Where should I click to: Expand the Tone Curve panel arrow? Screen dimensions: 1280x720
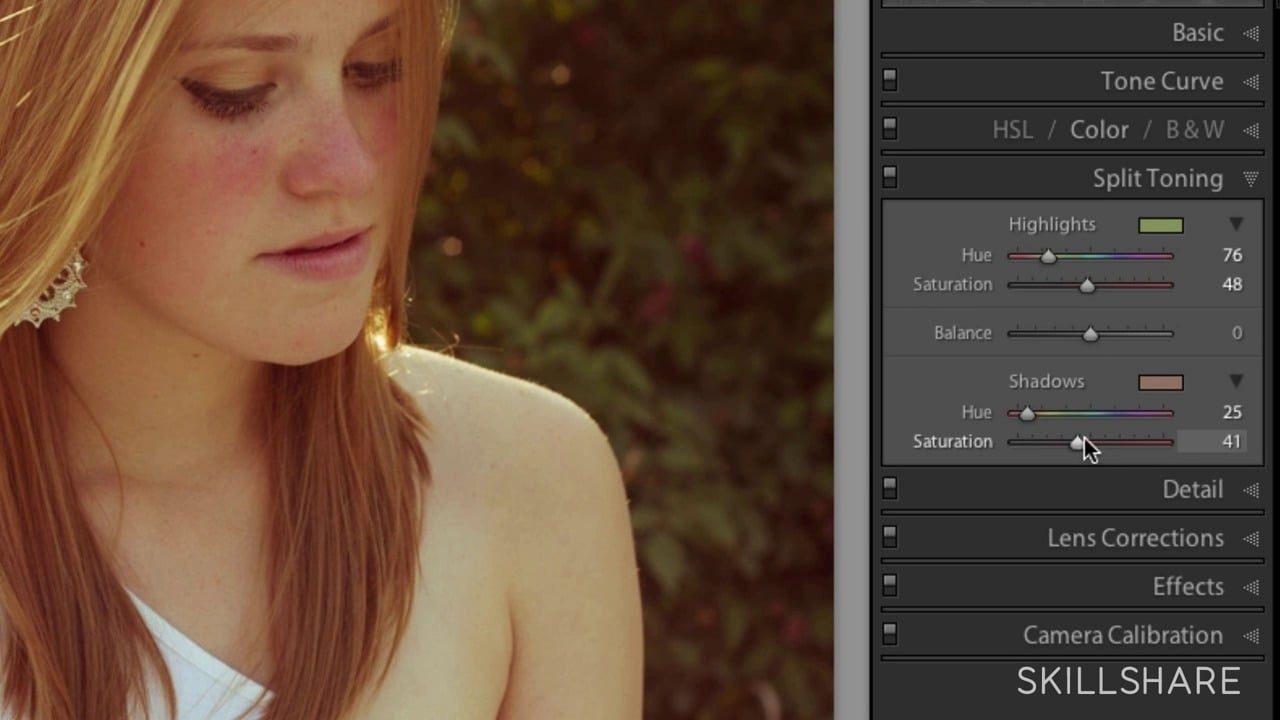click(x=1250, y=82)
